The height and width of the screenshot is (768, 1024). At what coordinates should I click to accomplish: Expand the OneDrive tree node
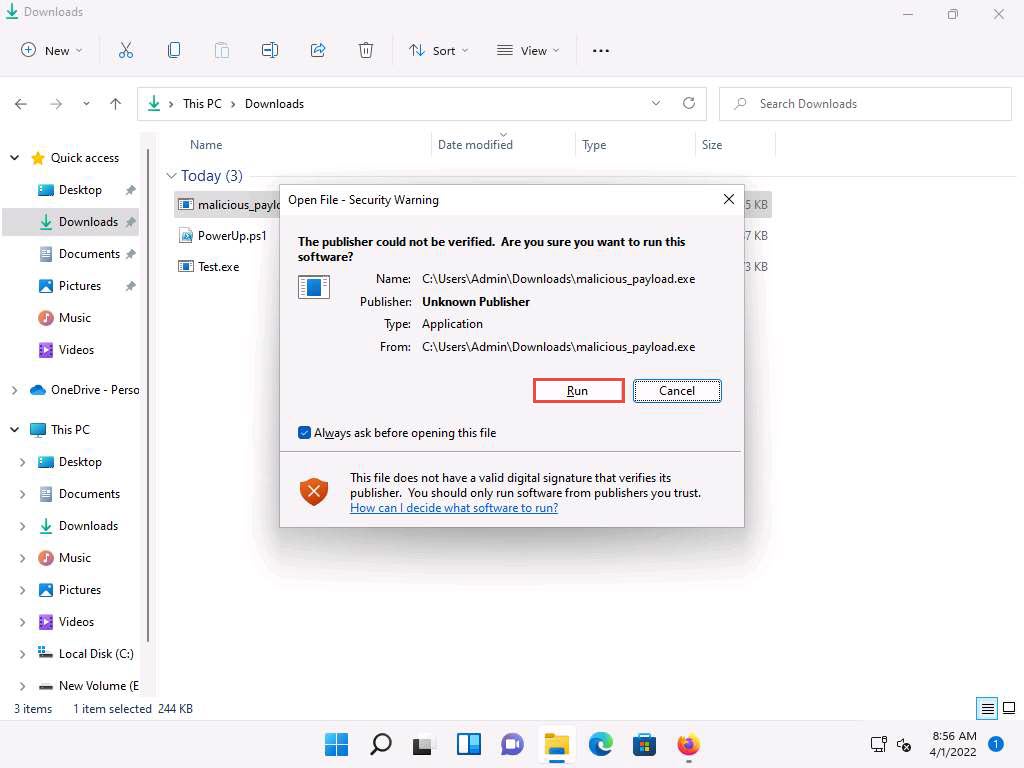[x=15, y=390]
